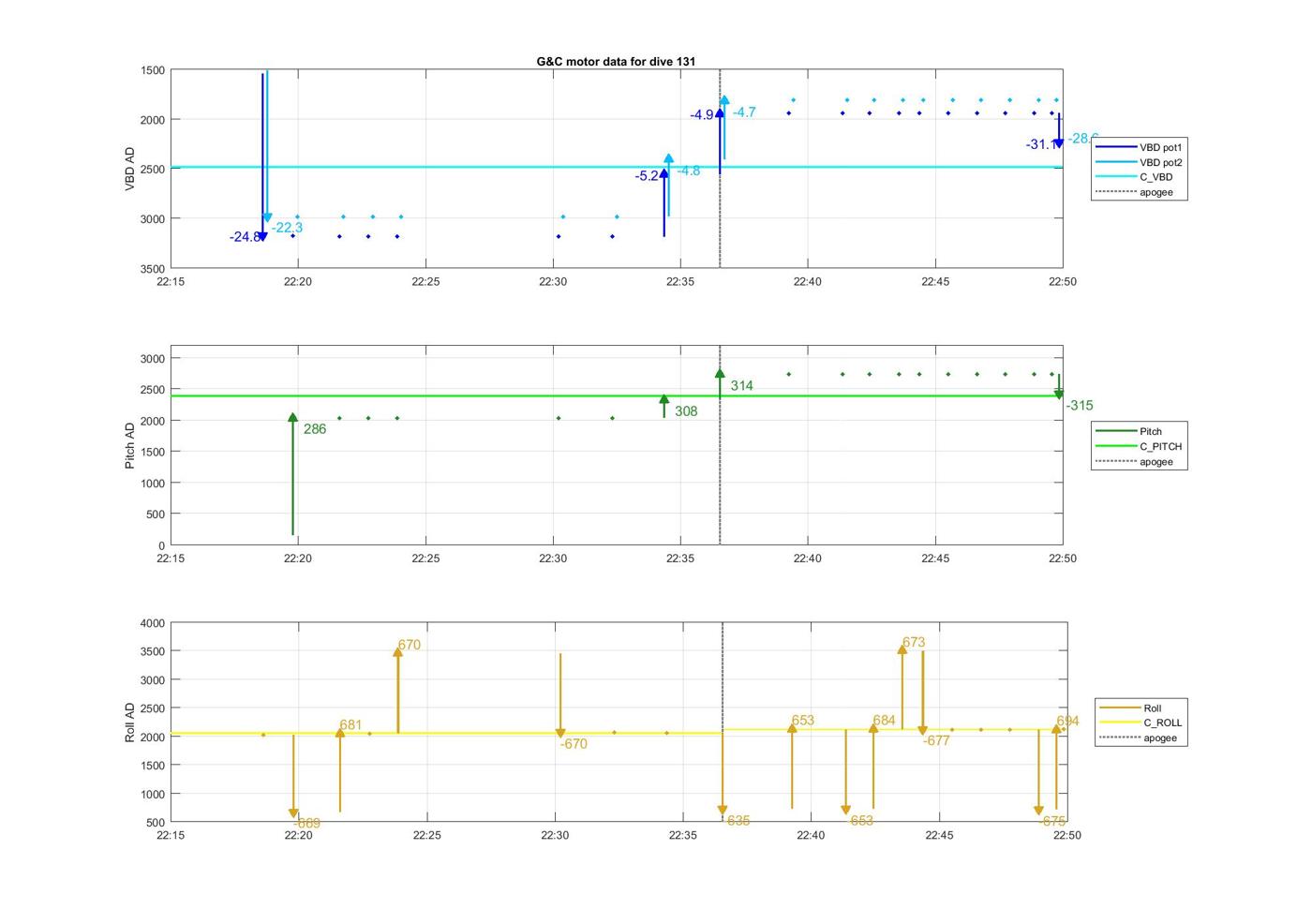Click the "22:30" tick on Roll plot x-axis
This screenshot has height=924, width=1312.
555,835
